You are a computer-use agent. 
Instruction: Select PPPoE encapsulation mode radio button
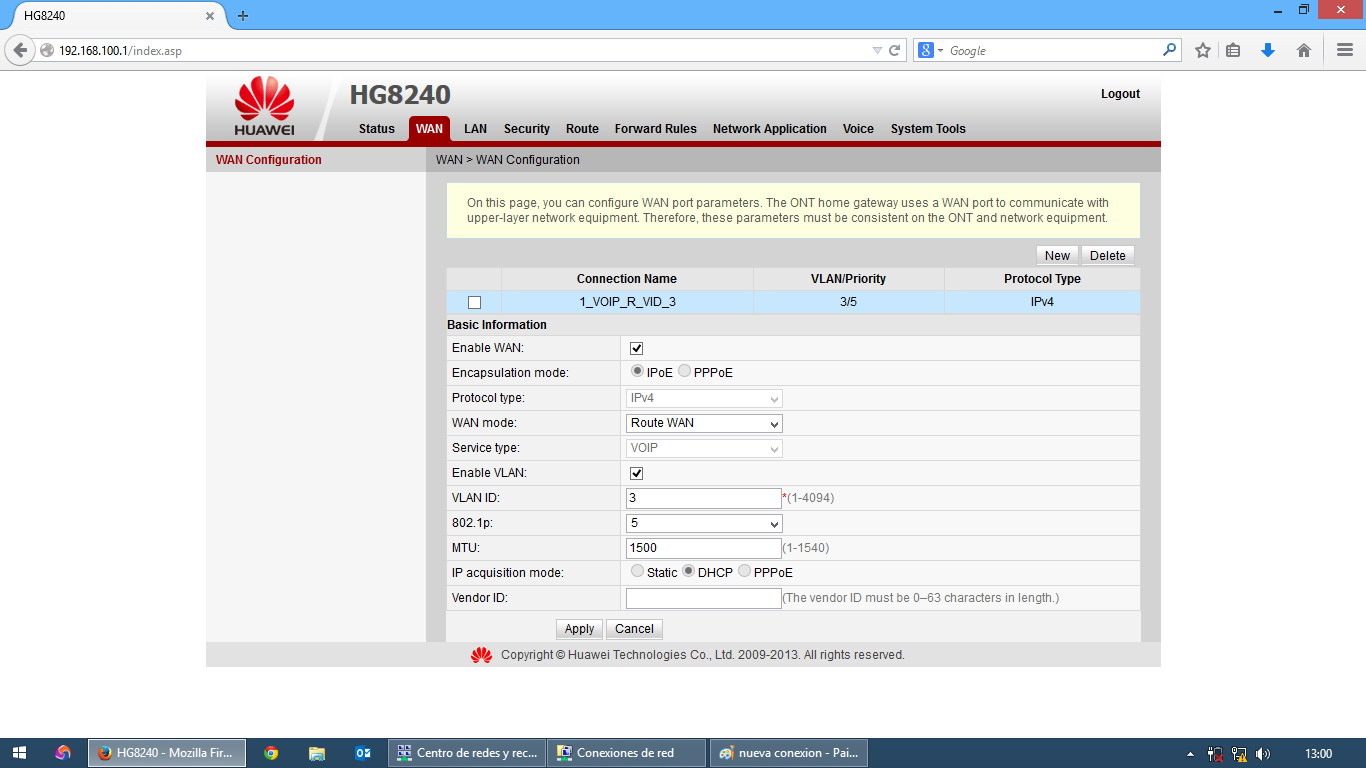[685, 371]
